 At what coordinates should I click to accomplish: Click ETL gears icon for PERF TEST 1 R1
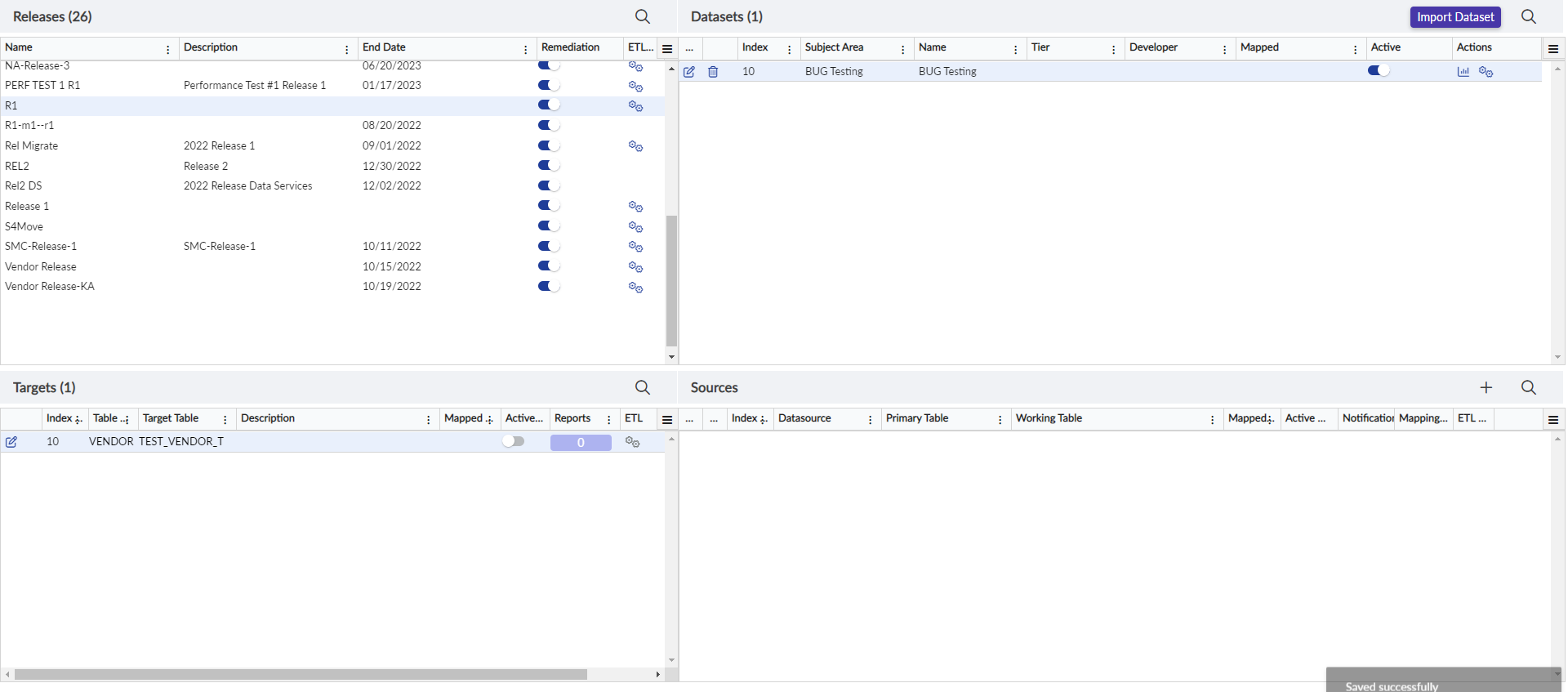pyautogui.click(x=636, y=86)
